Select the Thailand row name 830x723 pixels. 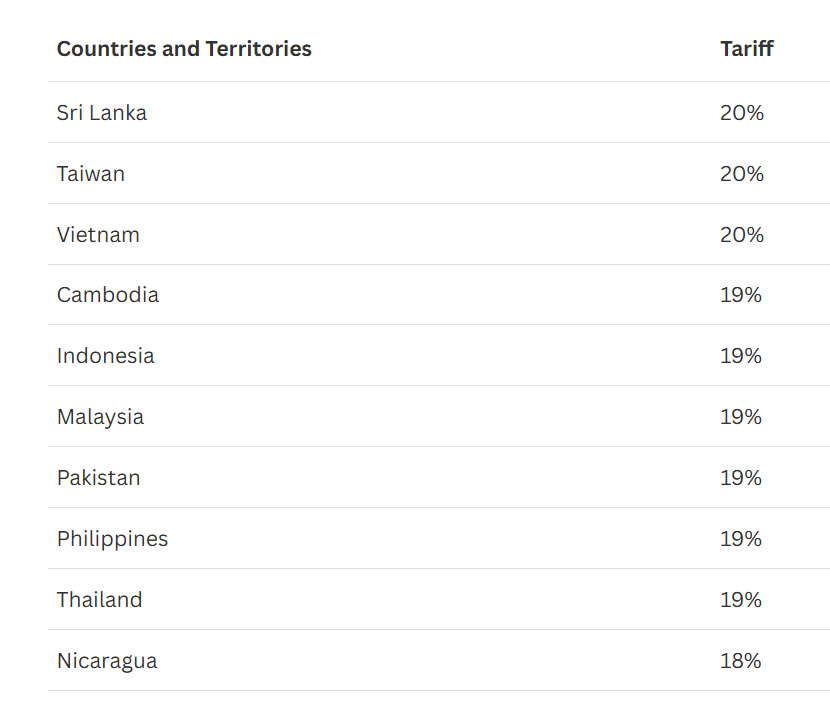100,600
